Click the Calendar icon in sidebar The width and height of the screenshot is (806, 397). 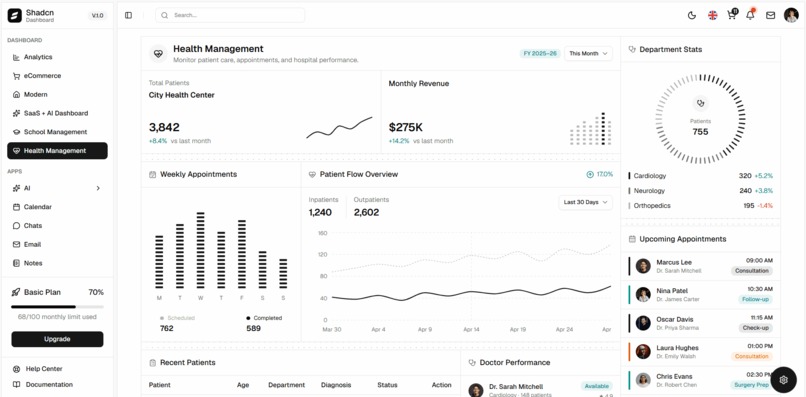coord(16,207)
